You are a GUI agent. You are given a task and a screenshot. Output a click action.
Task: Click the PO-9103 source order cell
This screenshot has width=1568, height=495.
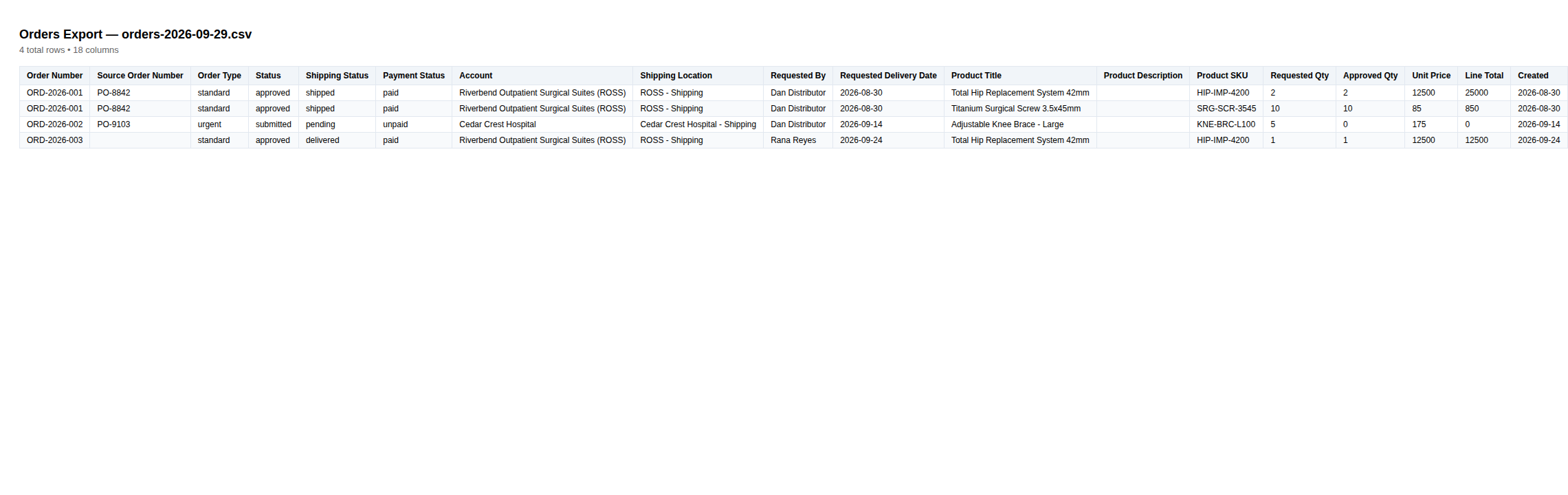pos(140,124)
